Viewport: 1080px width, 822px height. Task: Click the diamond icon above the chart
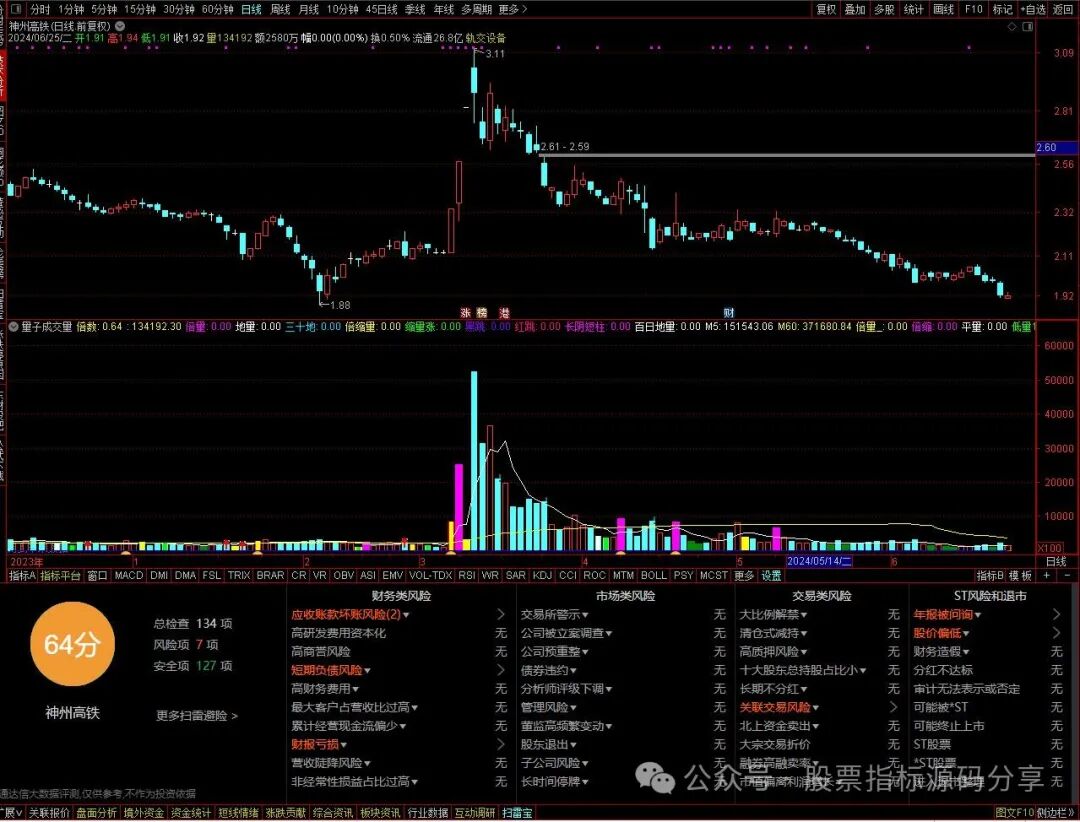pos(1012,26)
